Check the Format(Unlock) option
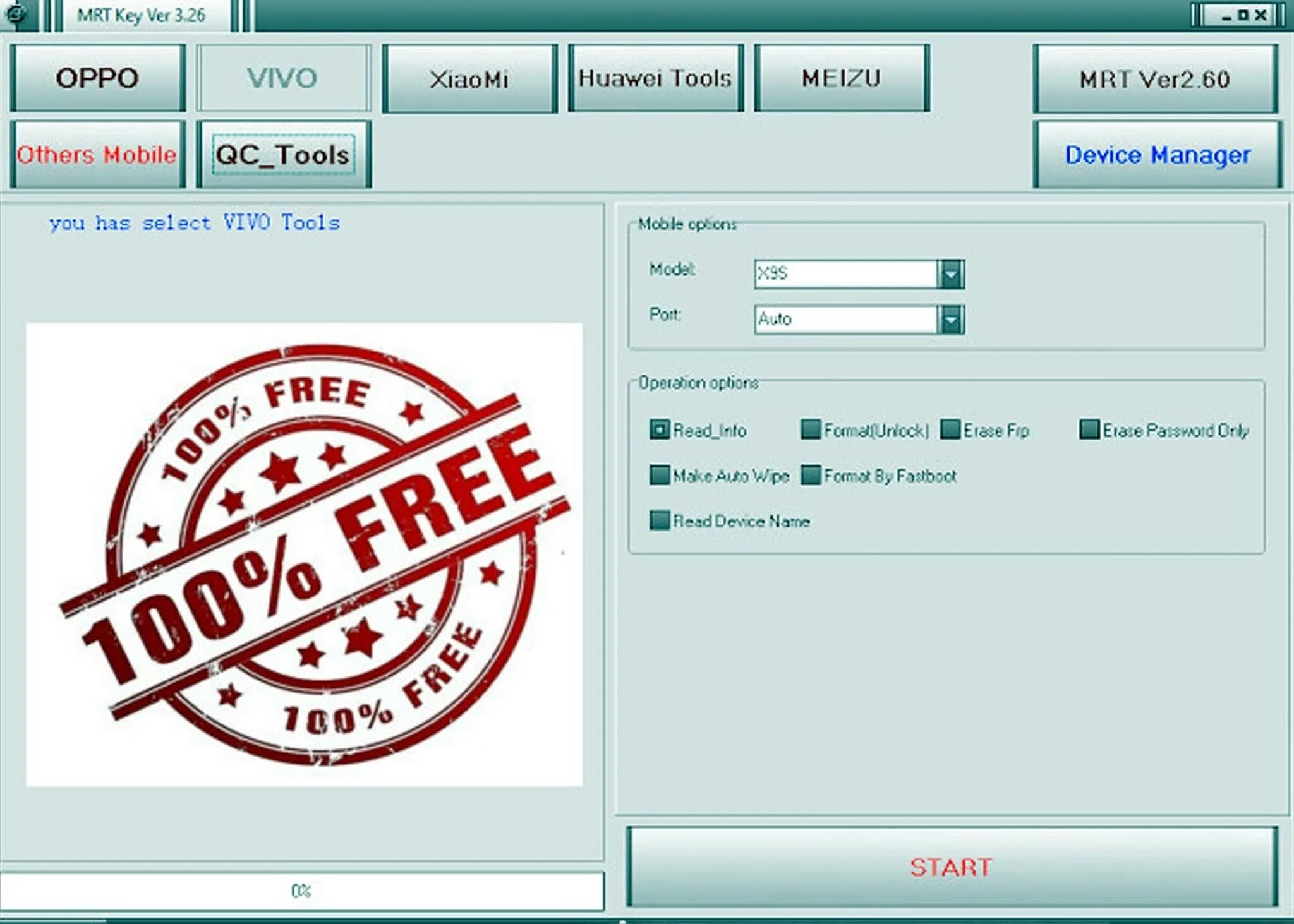Image resolution: width=1294 pixels, height=924 pixels. [x=809, y=429]
